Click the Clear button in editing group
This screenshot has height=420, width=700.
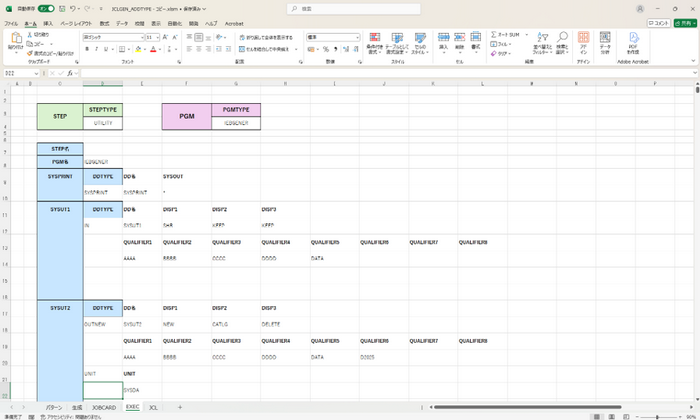500,54
